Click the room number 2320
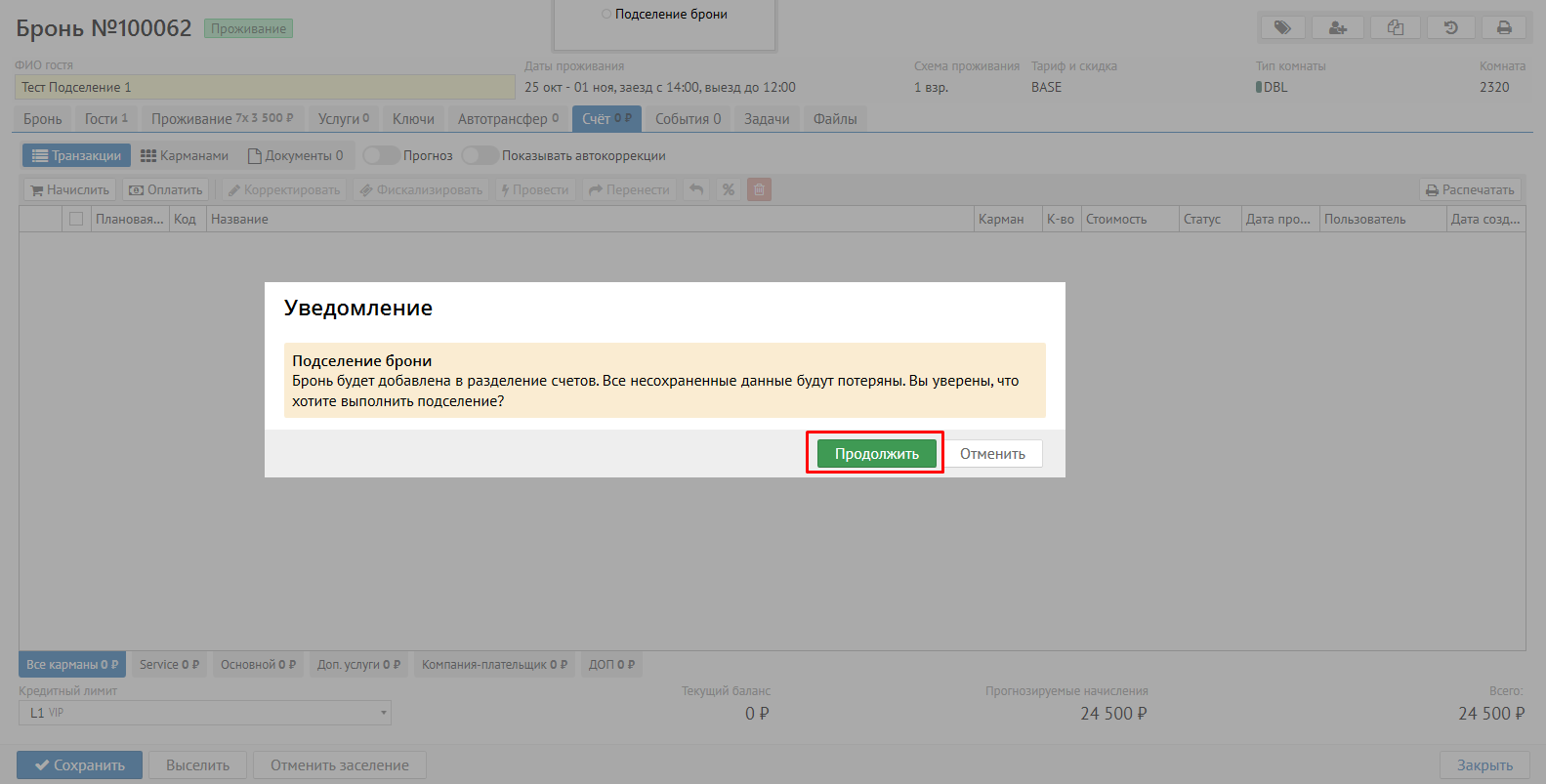 (x=1494, y=87)
